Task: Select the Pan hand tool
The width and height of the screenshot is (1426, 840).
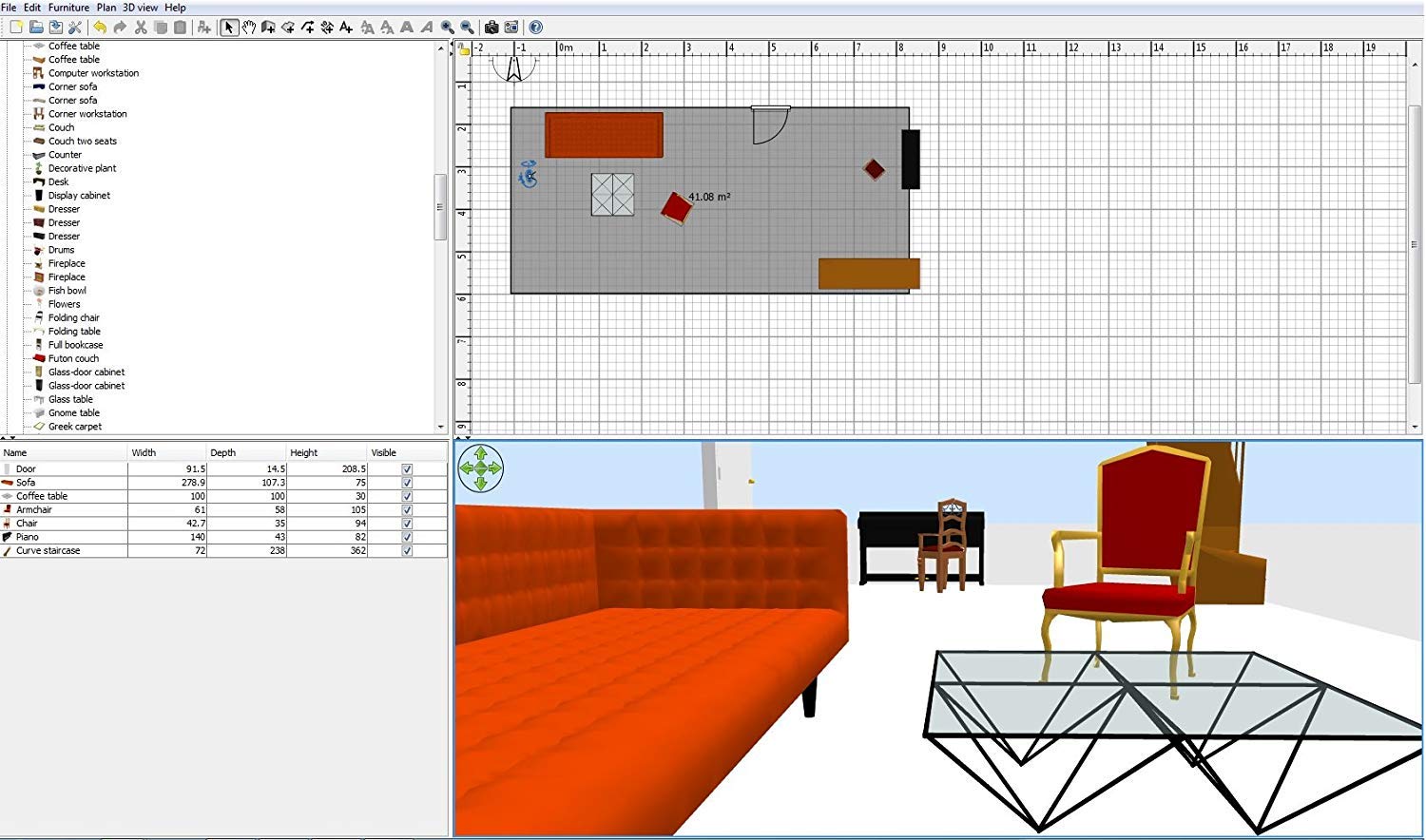Action: (248, 28)
